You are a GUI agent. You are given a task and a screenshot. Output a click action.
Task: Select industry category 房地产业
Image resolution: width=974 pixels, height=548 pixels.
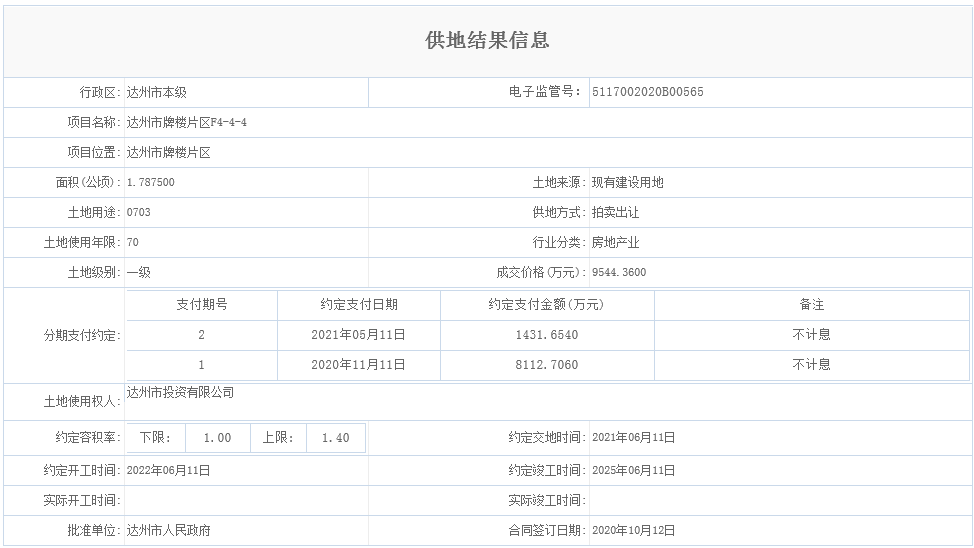click(615, 242)
